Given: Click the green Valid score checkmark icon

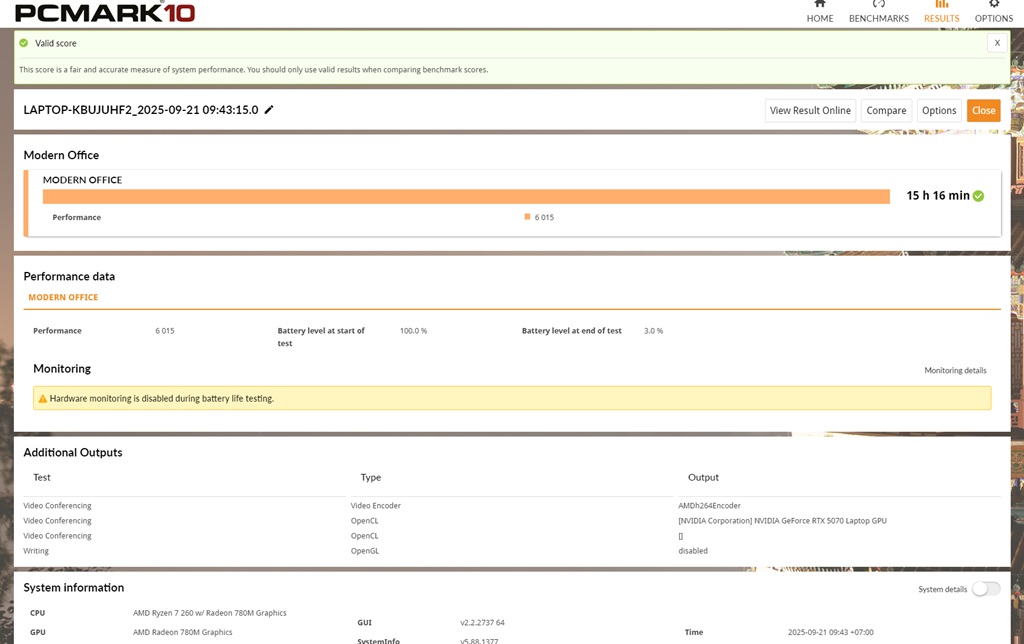Looking at the screenshot, I should point(24,43).
